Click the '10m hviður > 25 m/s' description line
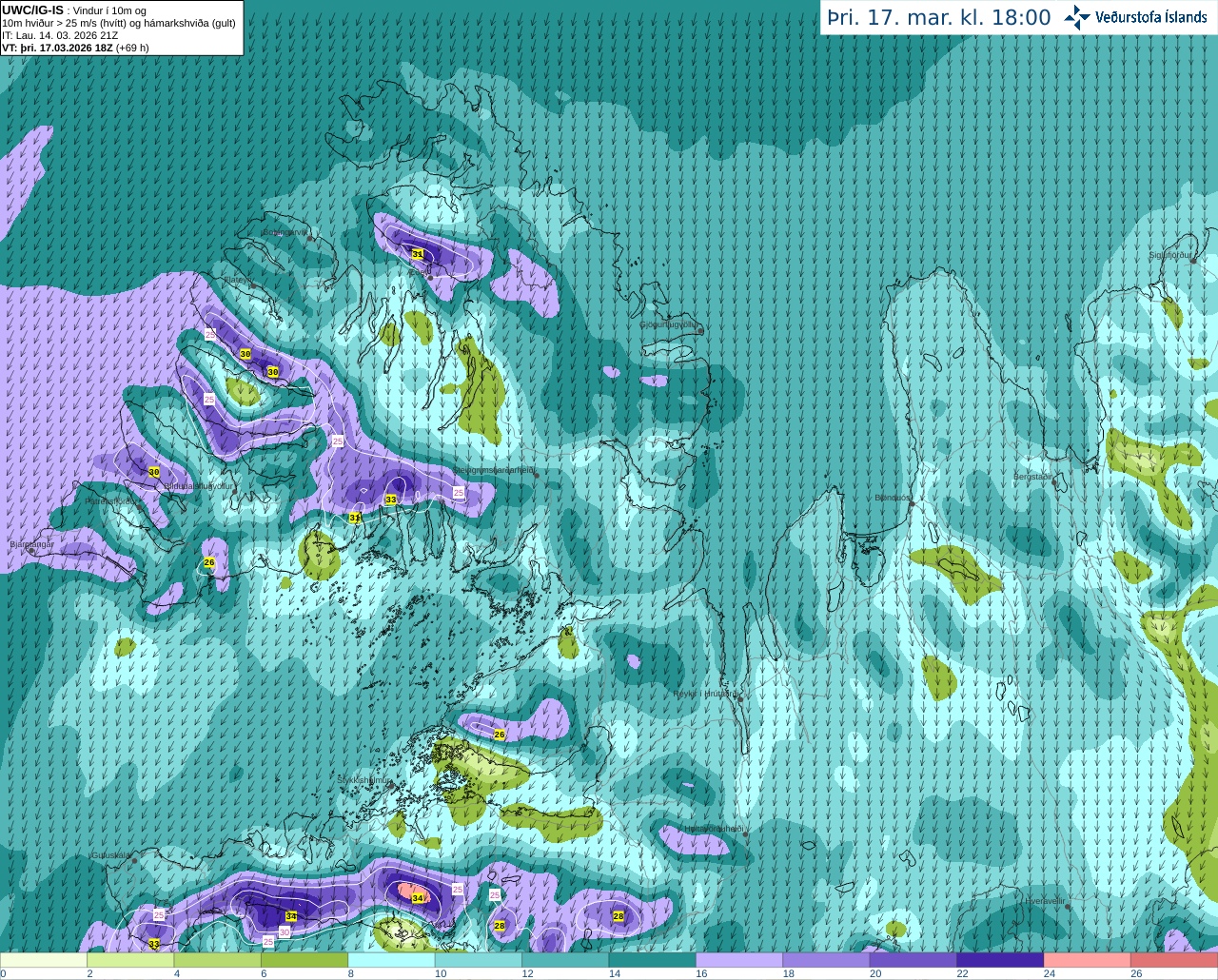Screen dimensions: 1218x980 point(119,23)
